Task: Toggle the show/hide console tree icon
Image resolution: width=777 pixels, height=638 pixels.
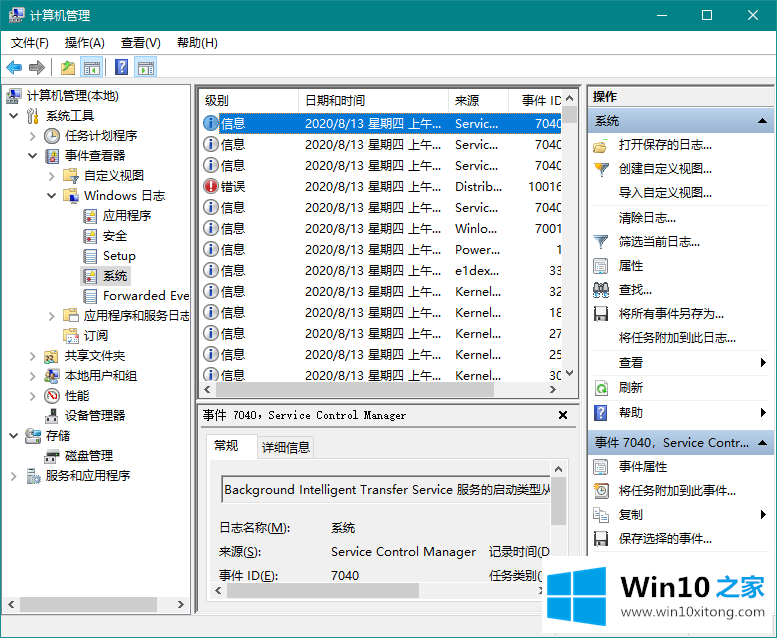Action: click(92, 67)
